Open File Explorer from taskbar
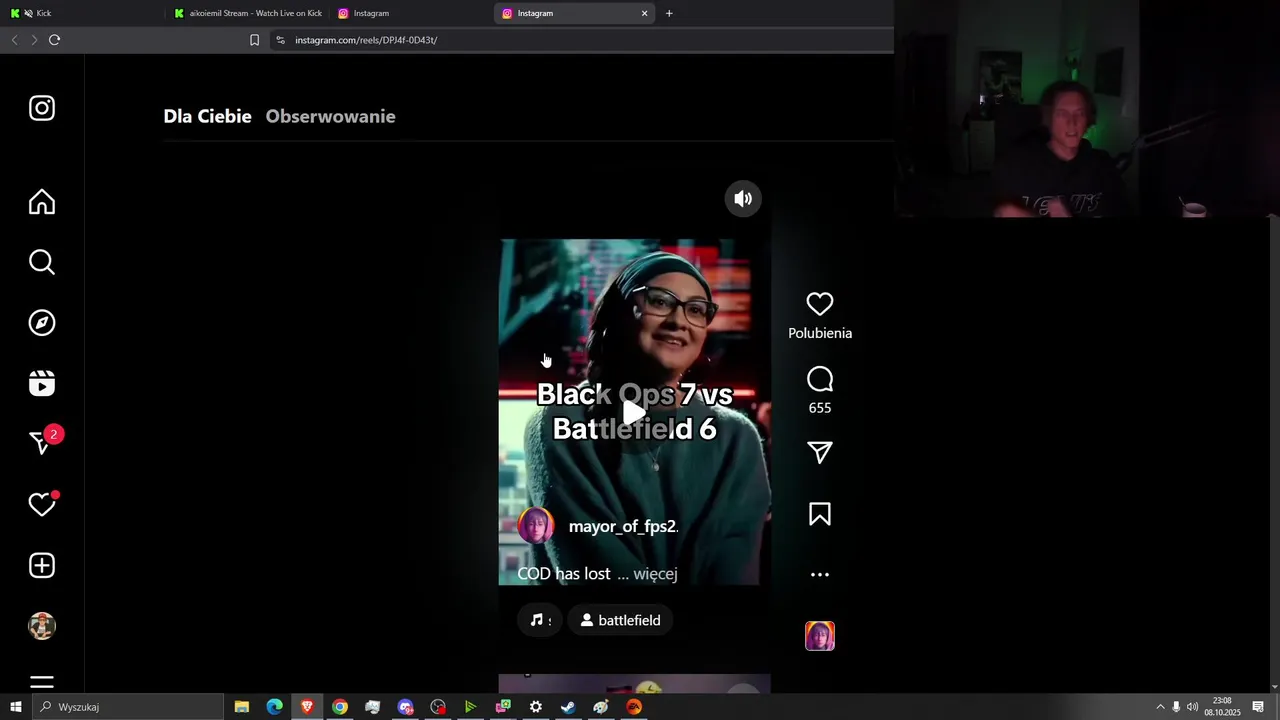 coord(242,707)
